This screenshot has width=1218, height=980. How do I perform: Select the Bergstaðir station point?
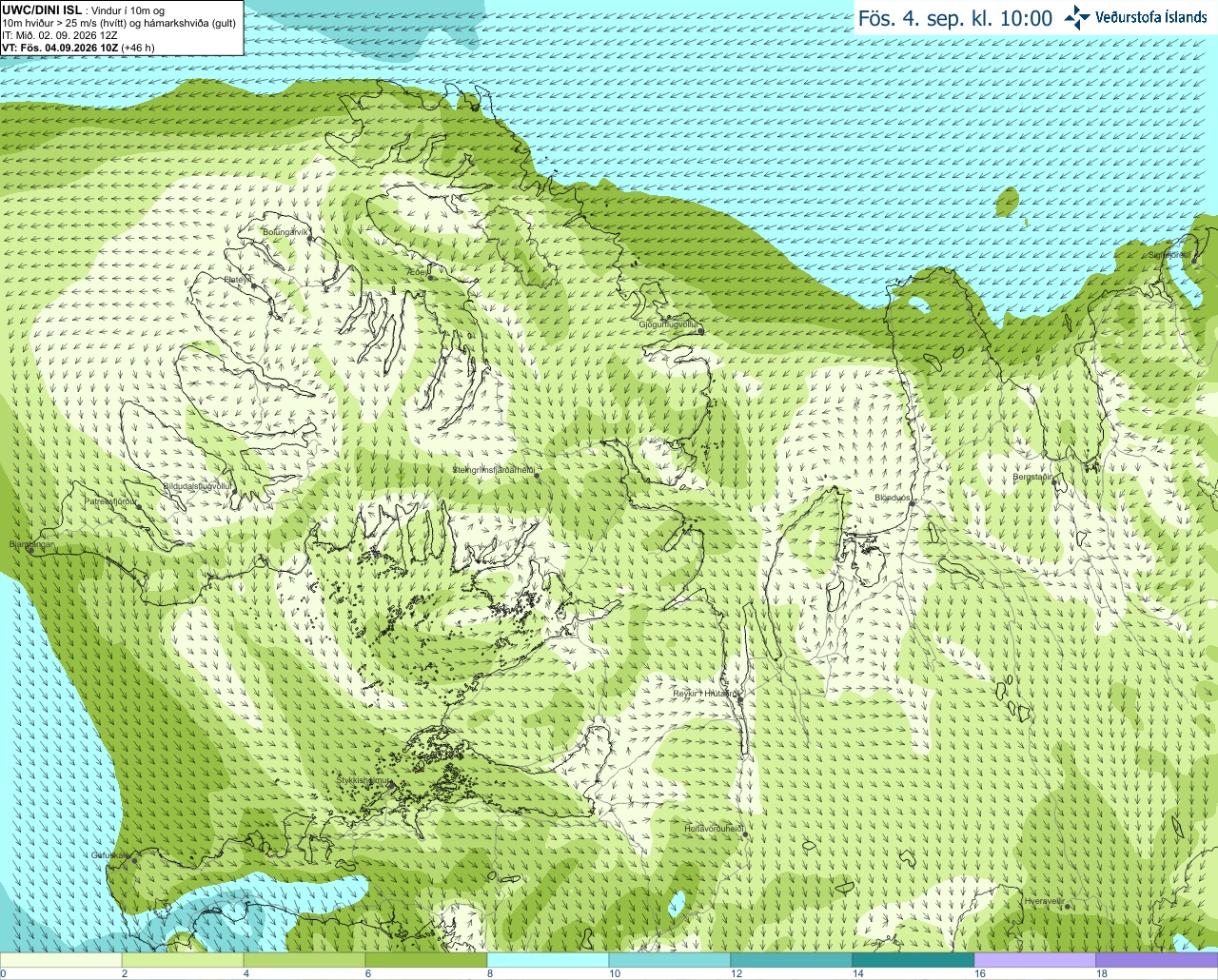pyautogui.click(x=1055, y=484)
